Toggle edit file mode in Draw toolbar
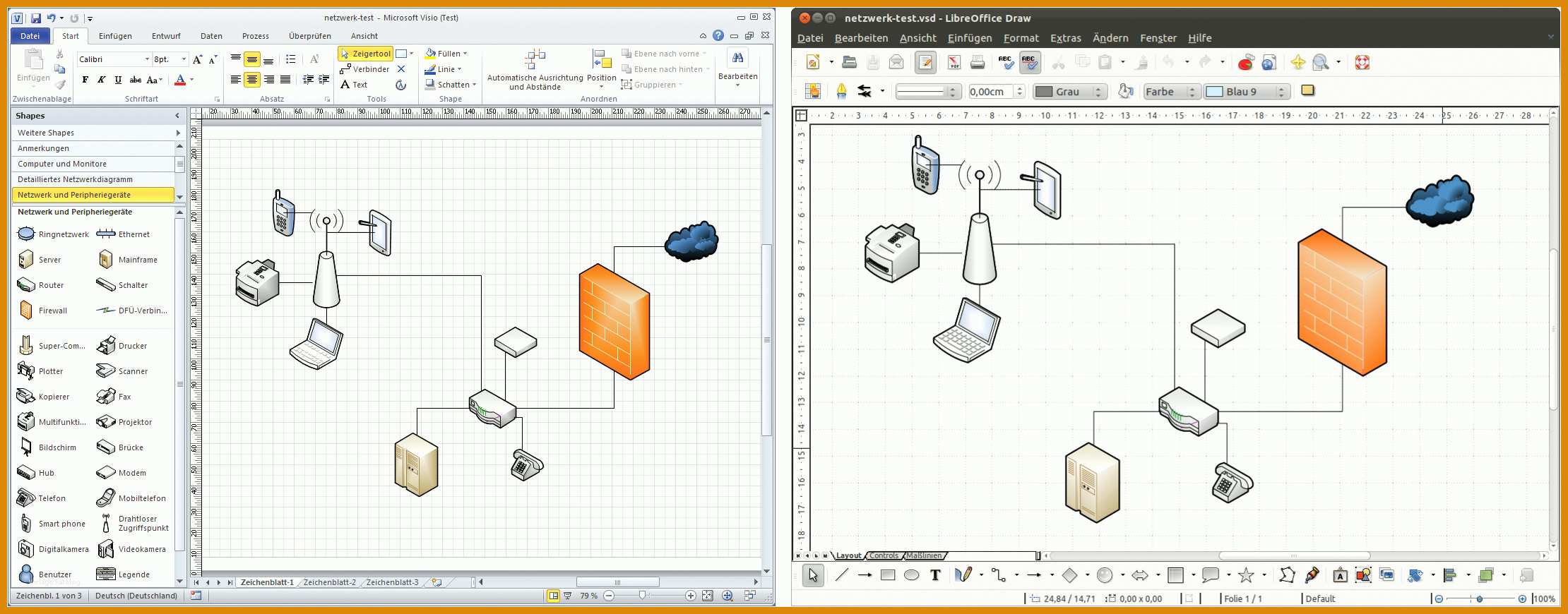Screen dimensions: 1568x614 click(925, 62)
